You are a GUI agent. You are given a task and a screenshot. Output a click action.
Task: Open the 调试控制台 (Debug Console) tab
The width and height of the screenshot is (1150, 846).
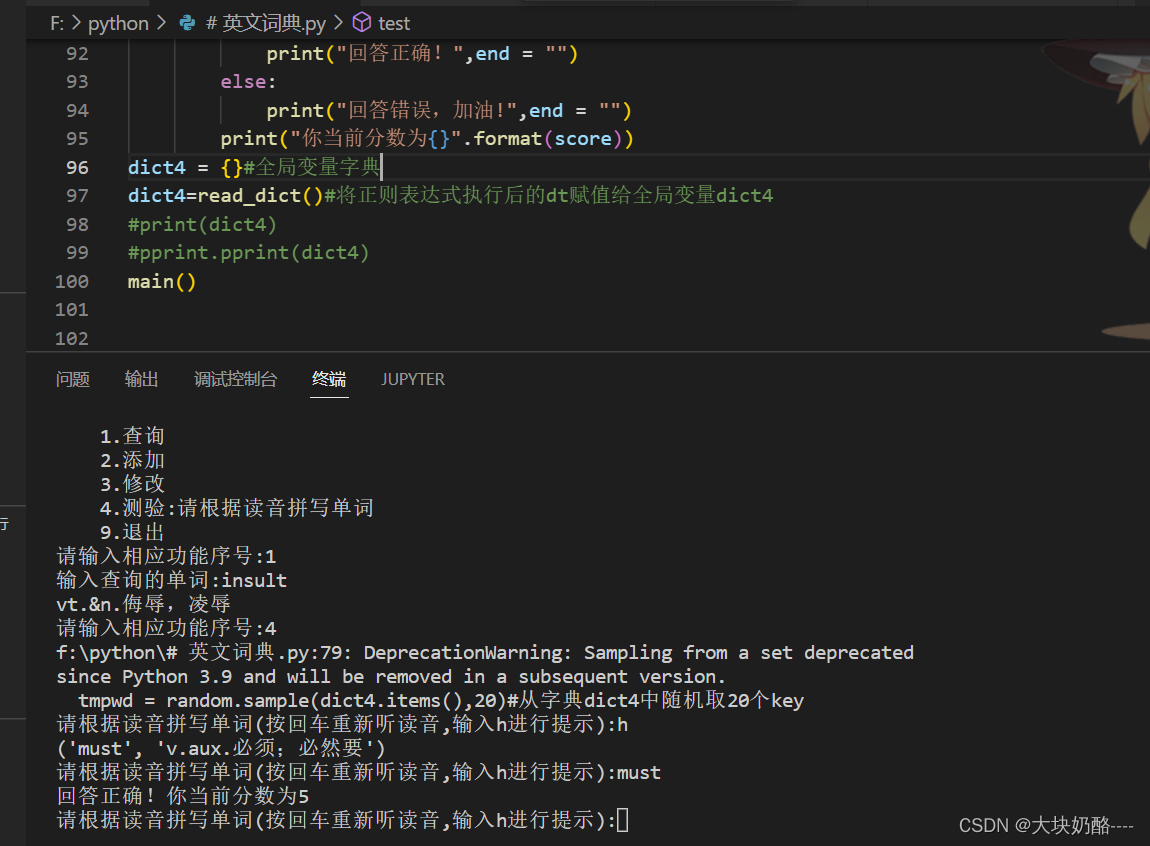pos(236,379)
